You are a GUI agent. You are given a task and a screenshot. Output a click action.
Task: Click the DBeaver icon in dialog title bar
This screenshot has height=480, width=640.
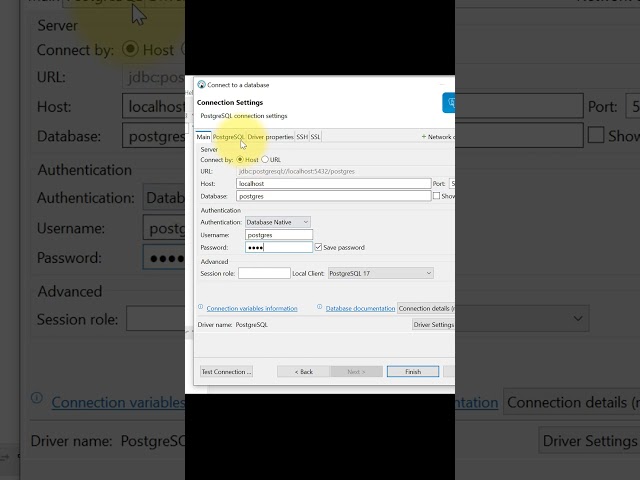(x=201, y=84)
